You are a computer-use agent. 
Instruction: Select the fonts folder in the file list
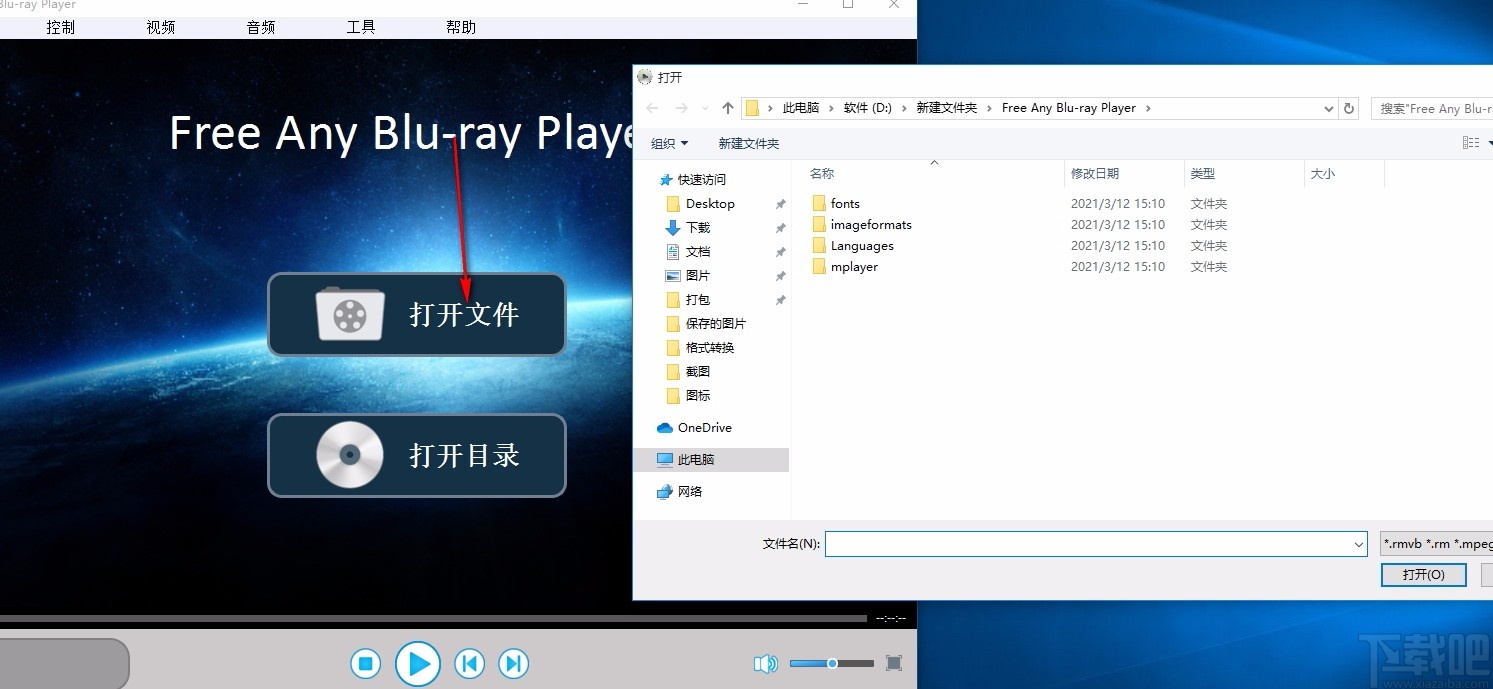[x=846, y=203]
